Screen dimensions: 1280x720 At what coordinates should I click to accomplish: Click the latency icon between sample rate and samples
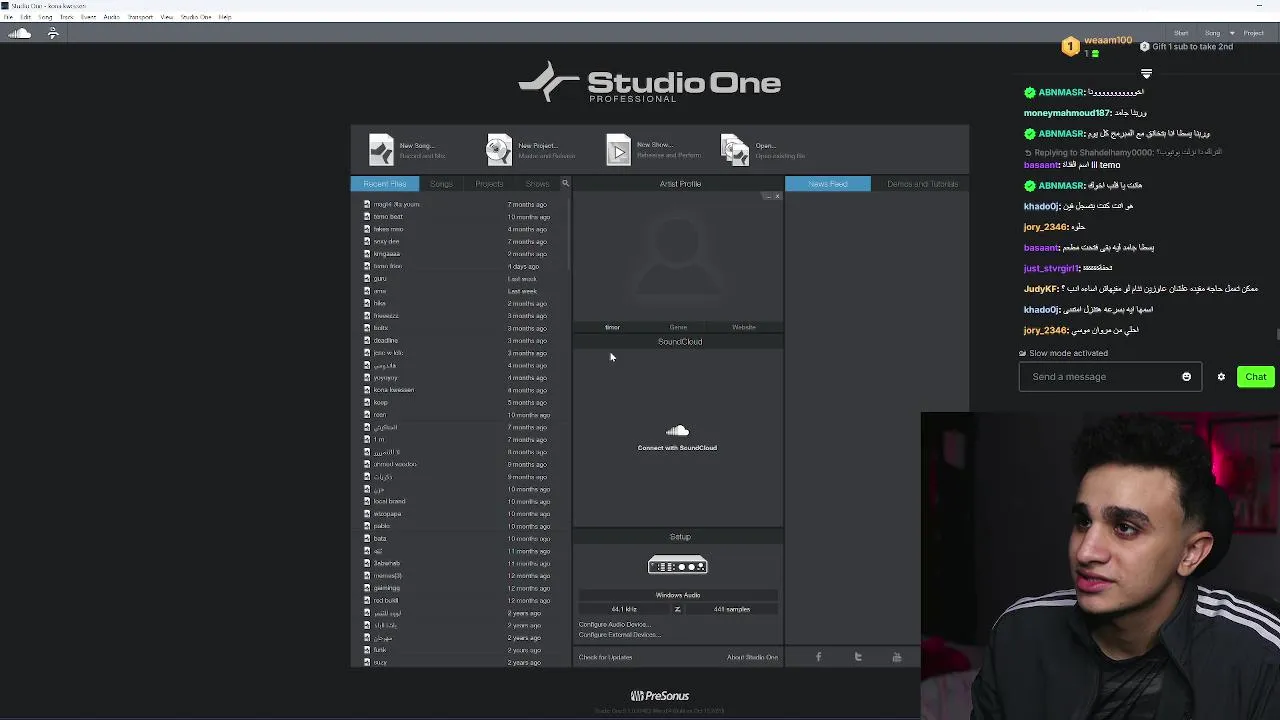pos(677,609)
